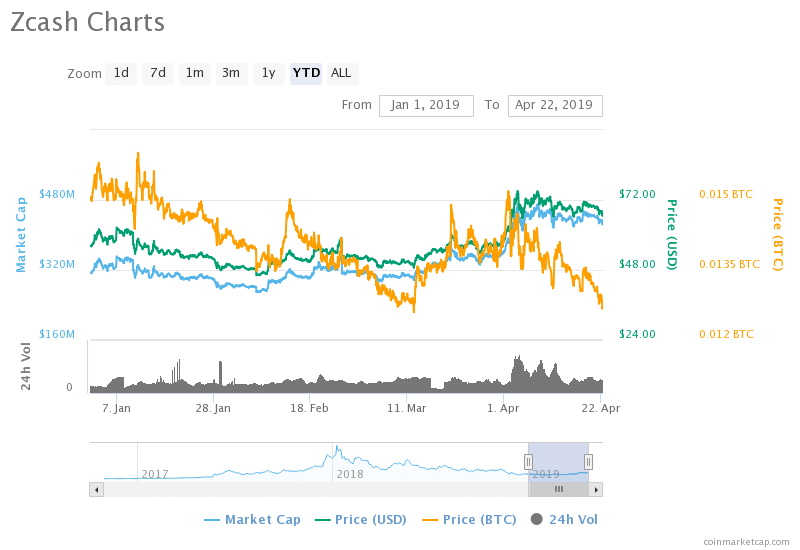Screen dimensions: 800x550
Task: Click the 0.015 BTC axis label
Action: click(726, 194)
